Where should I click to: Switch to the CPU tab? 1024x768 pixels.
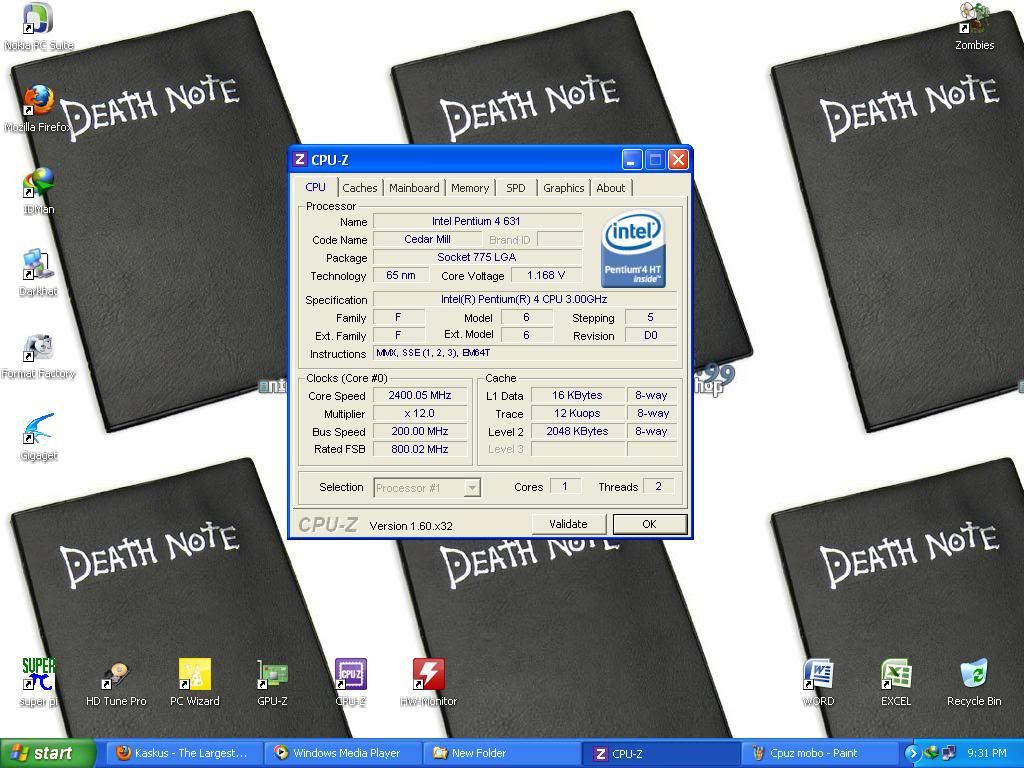point(315,187)
